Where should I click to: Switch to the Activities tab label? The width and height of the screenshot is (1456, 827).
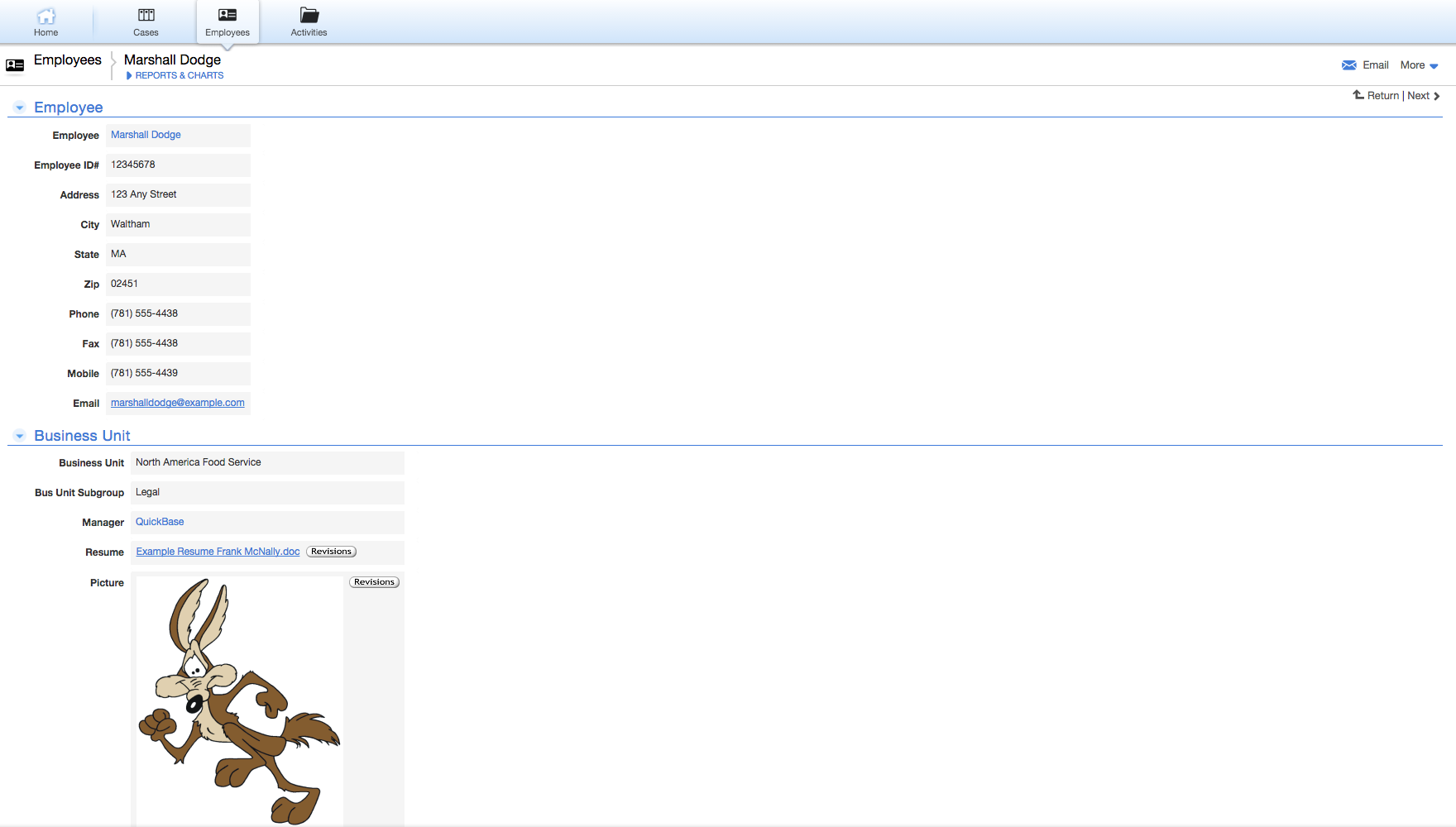point(309,33)
